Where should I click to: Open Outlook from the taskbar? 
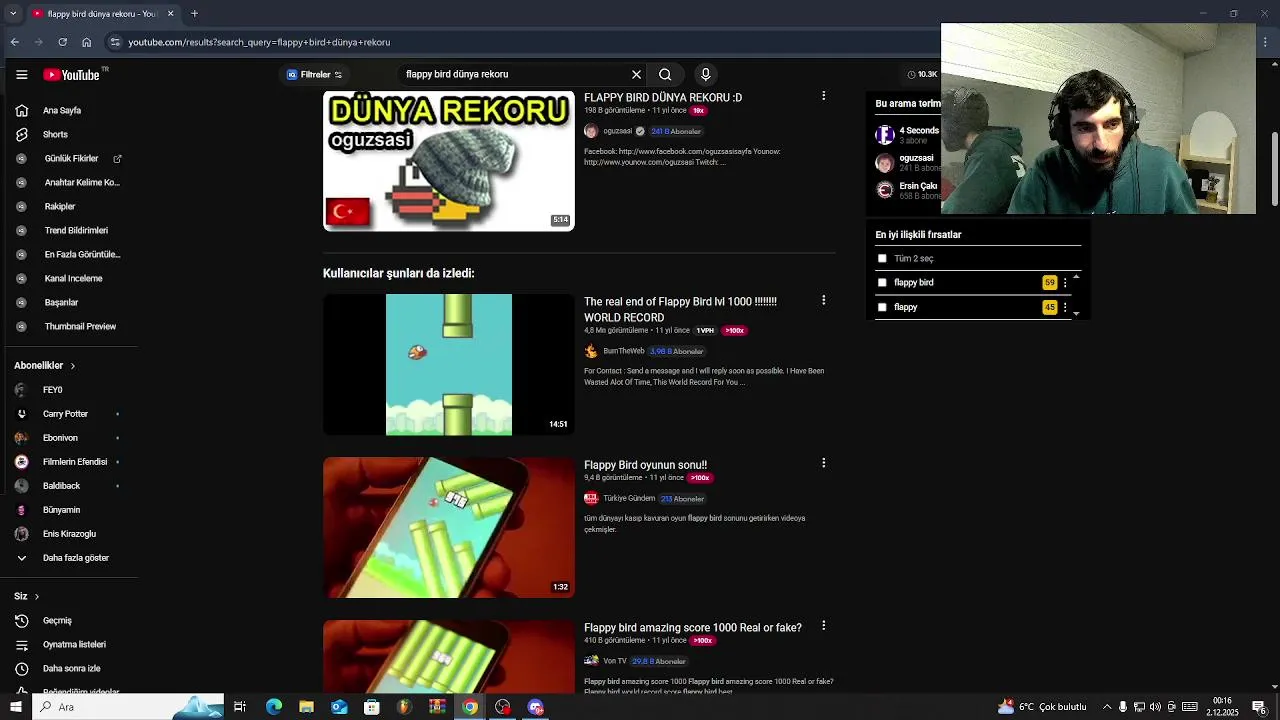tap(339, 707)
